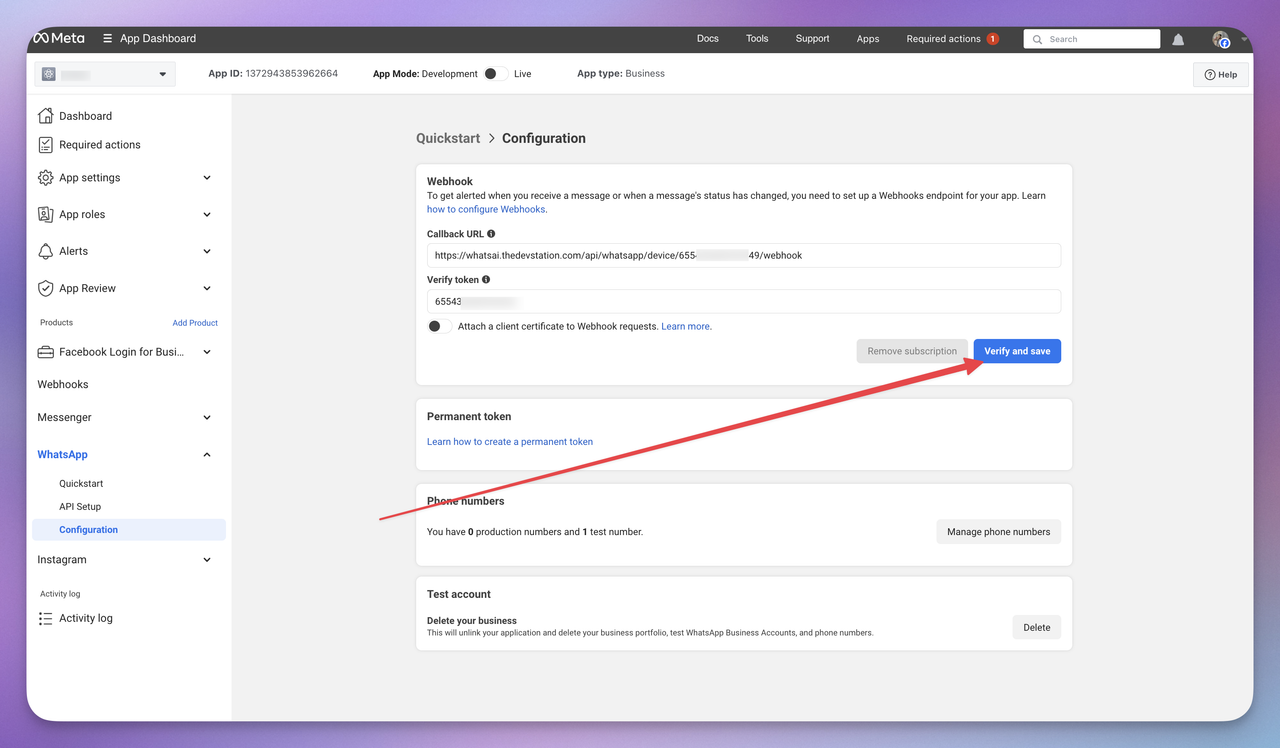Click the App roles icon

tap(45, 215)
